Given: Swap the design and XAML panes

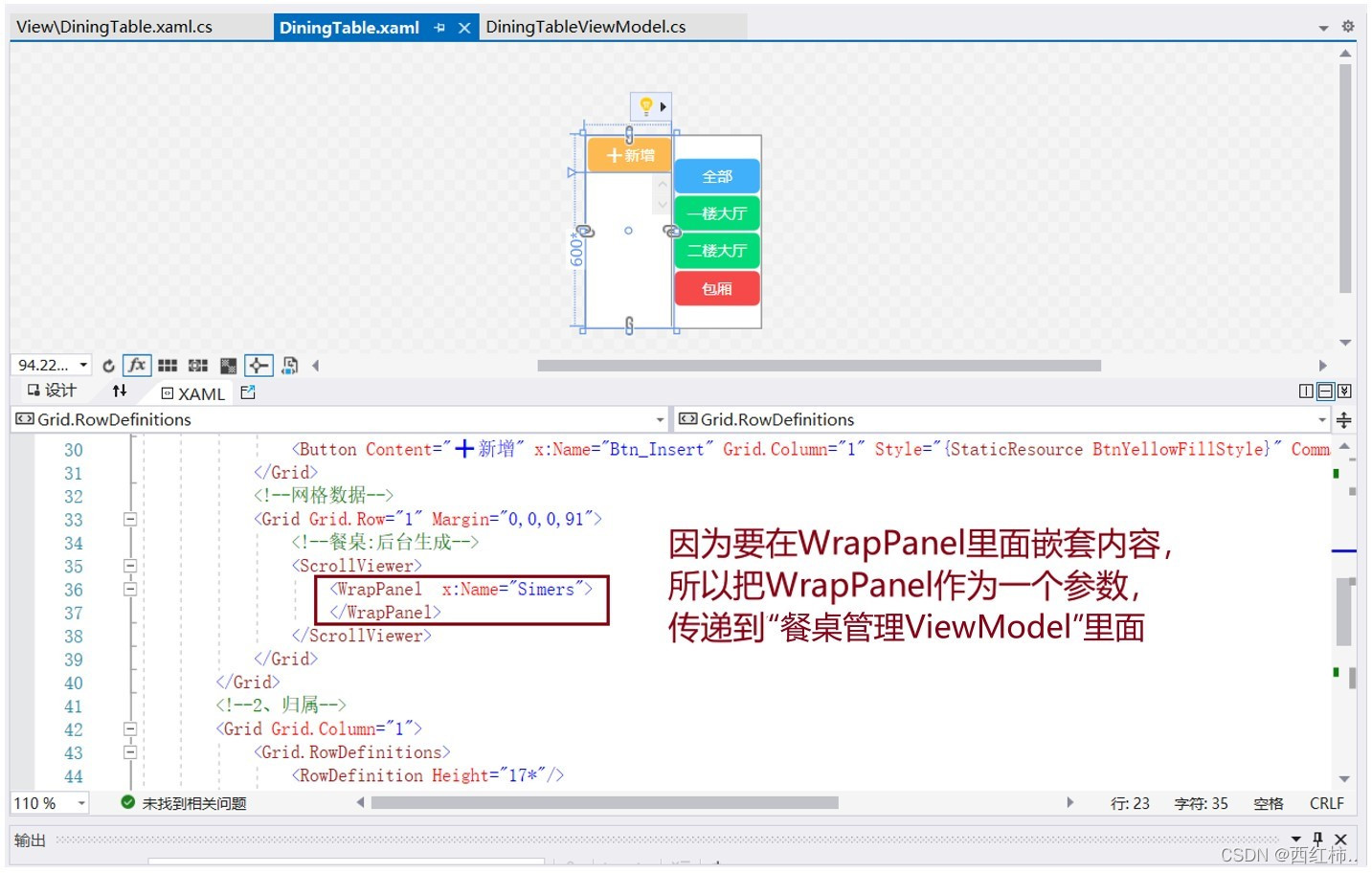Looking at the screenshot, I should coord(120,391).
